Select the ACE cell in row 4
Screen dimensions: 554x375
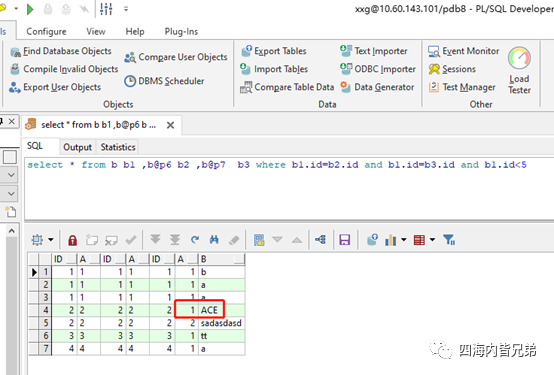point(221,310)
